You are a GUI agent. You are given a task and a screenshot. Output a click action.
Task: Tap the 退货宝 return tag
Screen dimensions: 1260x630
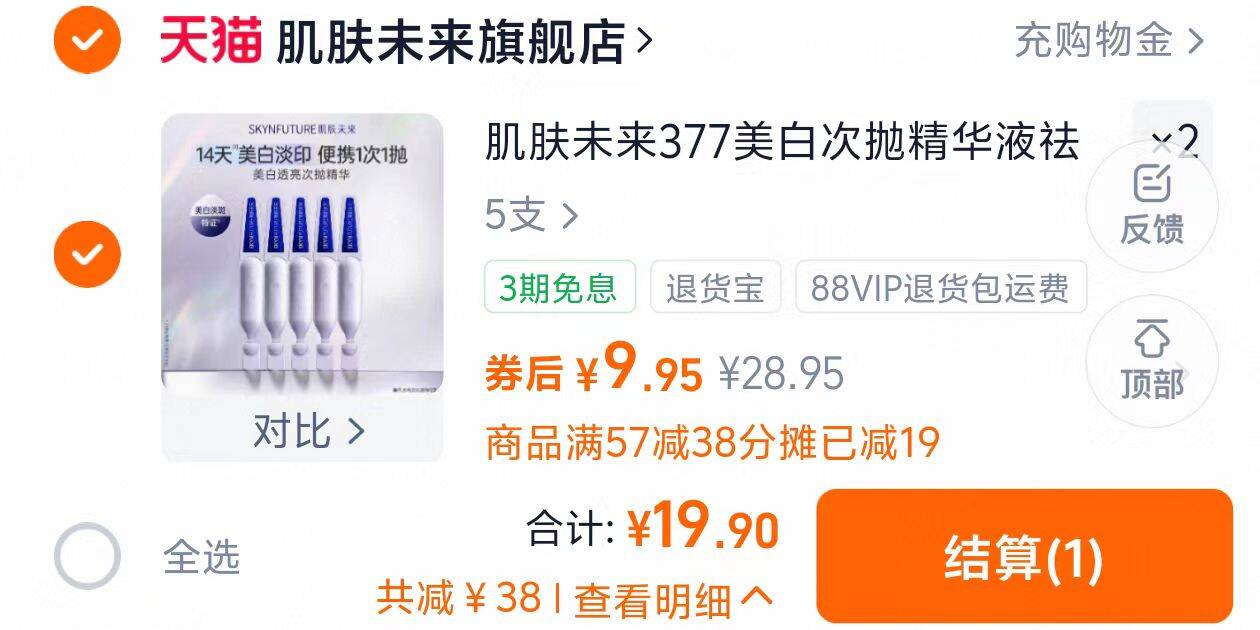coord(714,288)
